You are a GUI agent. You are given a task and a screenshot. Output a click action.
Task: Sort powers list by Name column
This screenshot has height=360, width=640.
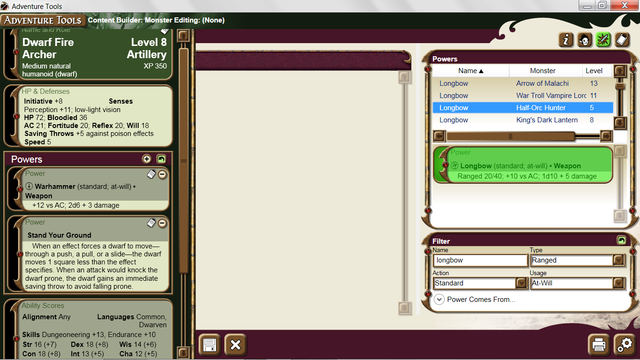pos(470,71)
